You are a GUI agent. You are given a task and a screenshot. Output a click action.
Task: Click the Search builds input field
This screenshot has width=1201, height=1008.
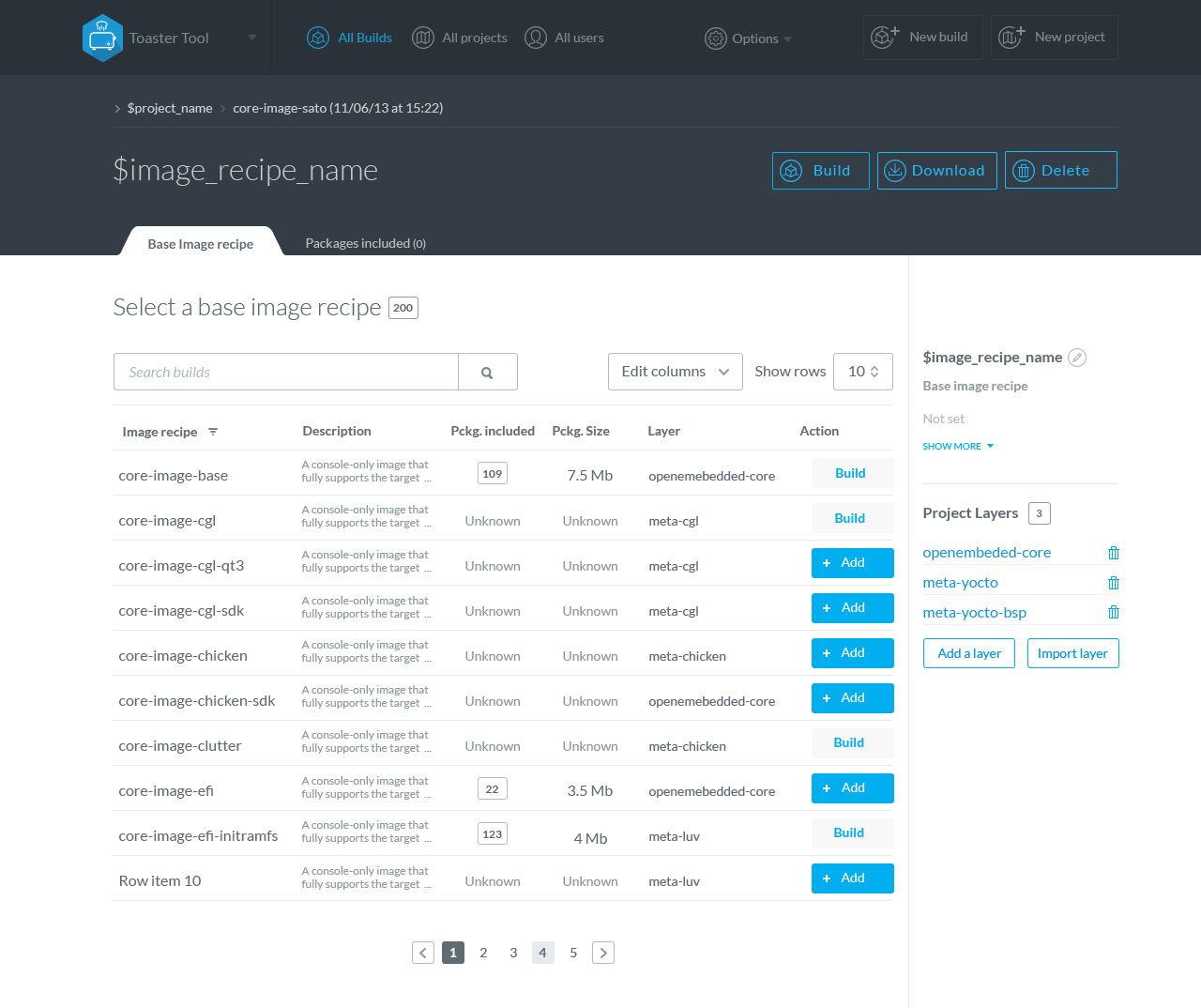(286, 373)
